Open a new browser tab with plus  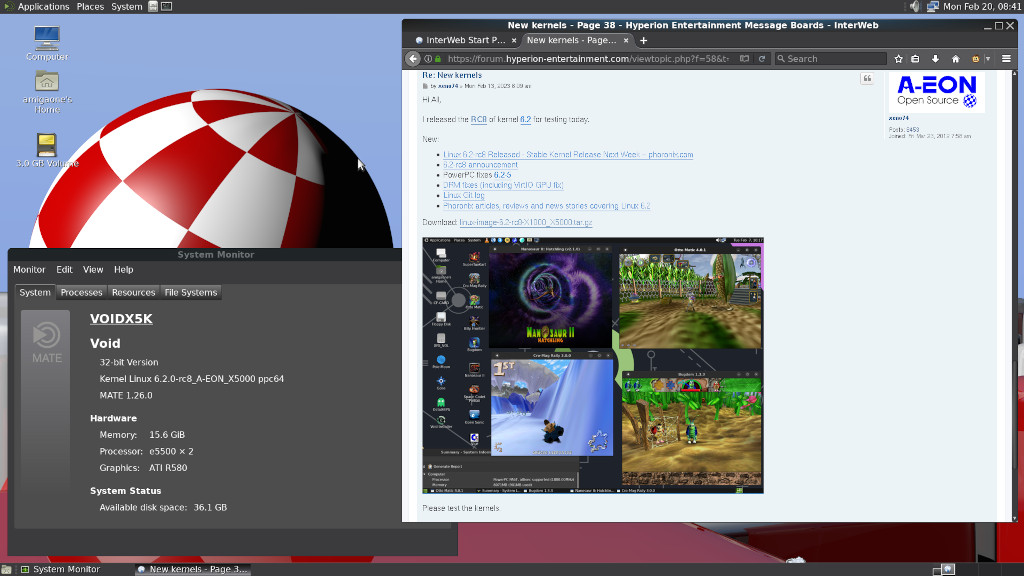tap(643, 40)
